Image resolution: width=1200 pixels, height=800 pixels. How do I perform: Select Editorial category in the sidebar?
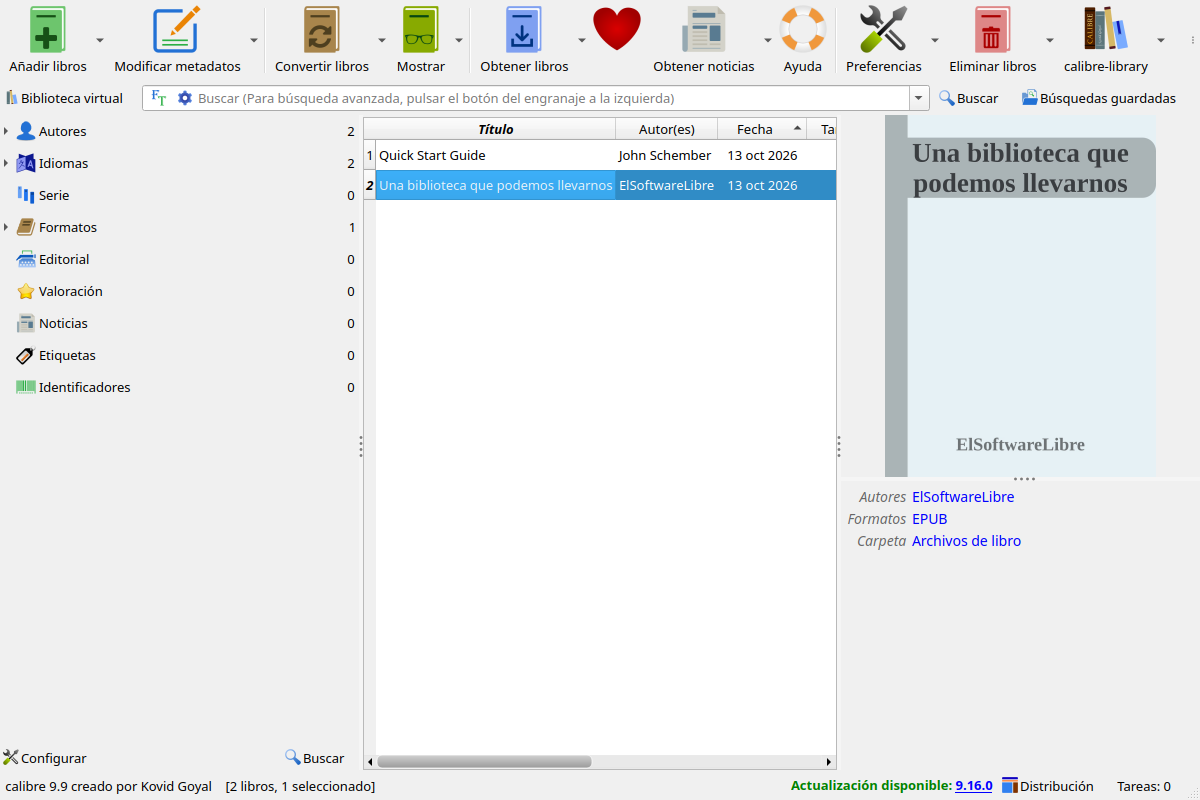pos(64,259)
